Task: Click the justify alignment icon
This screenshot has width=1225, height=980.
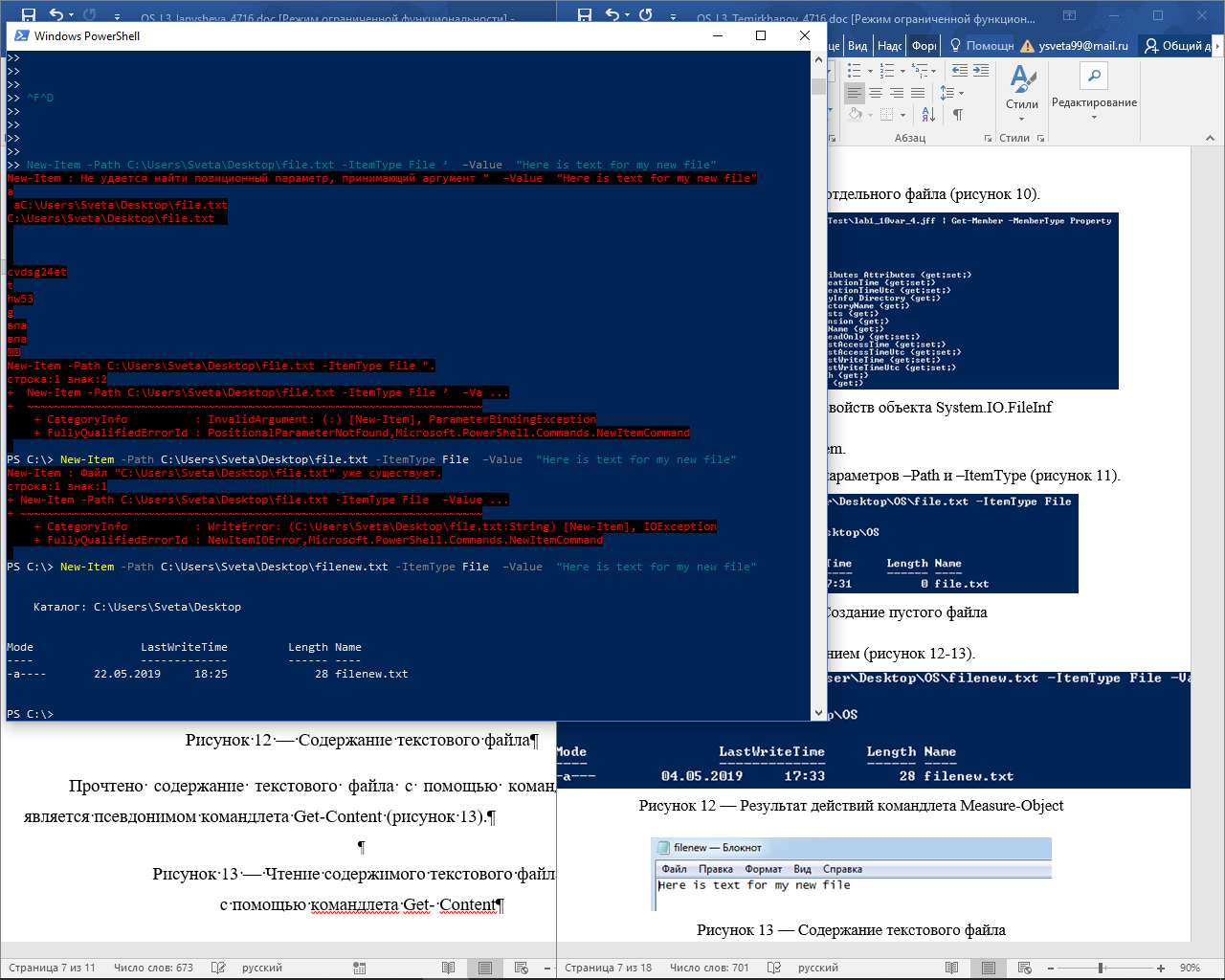Action: [x=918, y=93]
